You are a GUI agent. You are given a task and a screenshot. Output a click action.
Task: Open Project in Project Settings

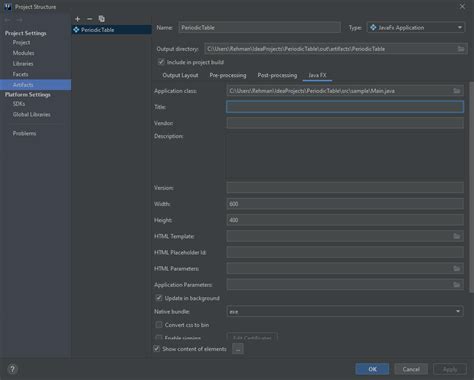pos(21,42)
